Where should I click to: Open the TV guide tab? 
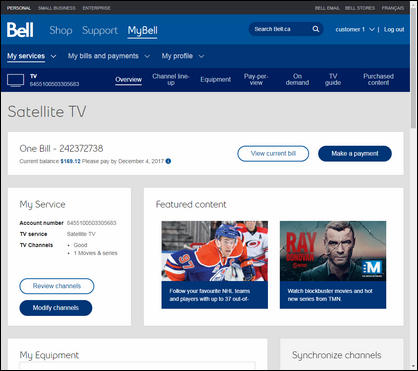(x=333, y=80)
